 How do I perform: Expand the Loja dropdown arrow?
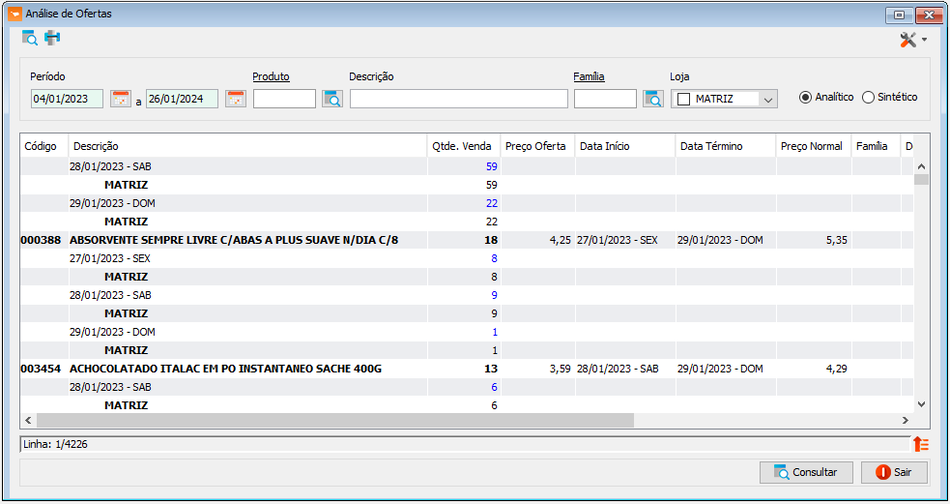(768, 99)
